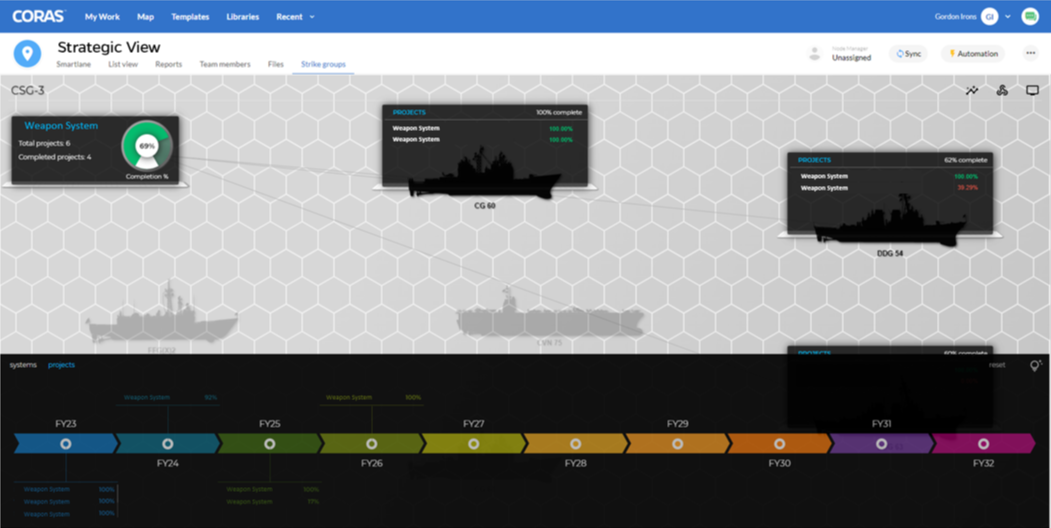Viewport: 1051px width, 528px height.
Task: Click the 62% complete label on DDG 54
Action: [965, 160]
